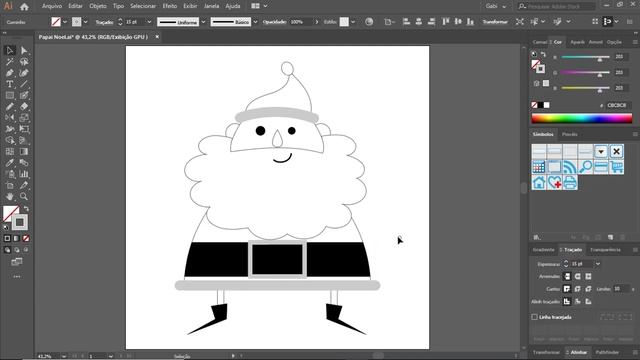Image resolution: width=640 pixels, height=360 pixels.
Task: Open the fill color dropdown in control bar
Action: coord(65,22)
